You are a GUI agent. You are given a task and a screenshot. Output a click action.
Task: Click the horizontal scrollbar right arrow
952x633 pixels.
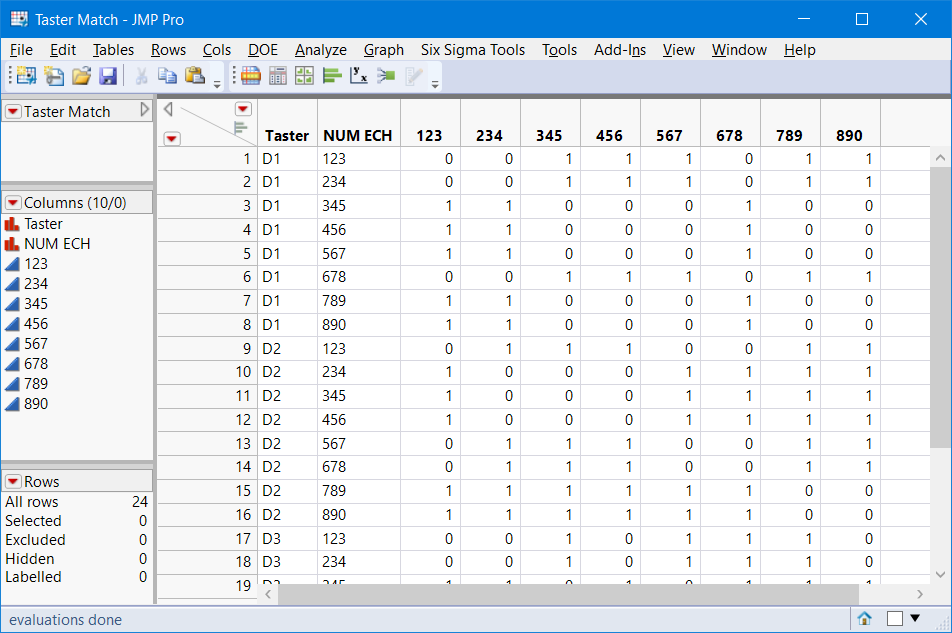click(919, 594)
